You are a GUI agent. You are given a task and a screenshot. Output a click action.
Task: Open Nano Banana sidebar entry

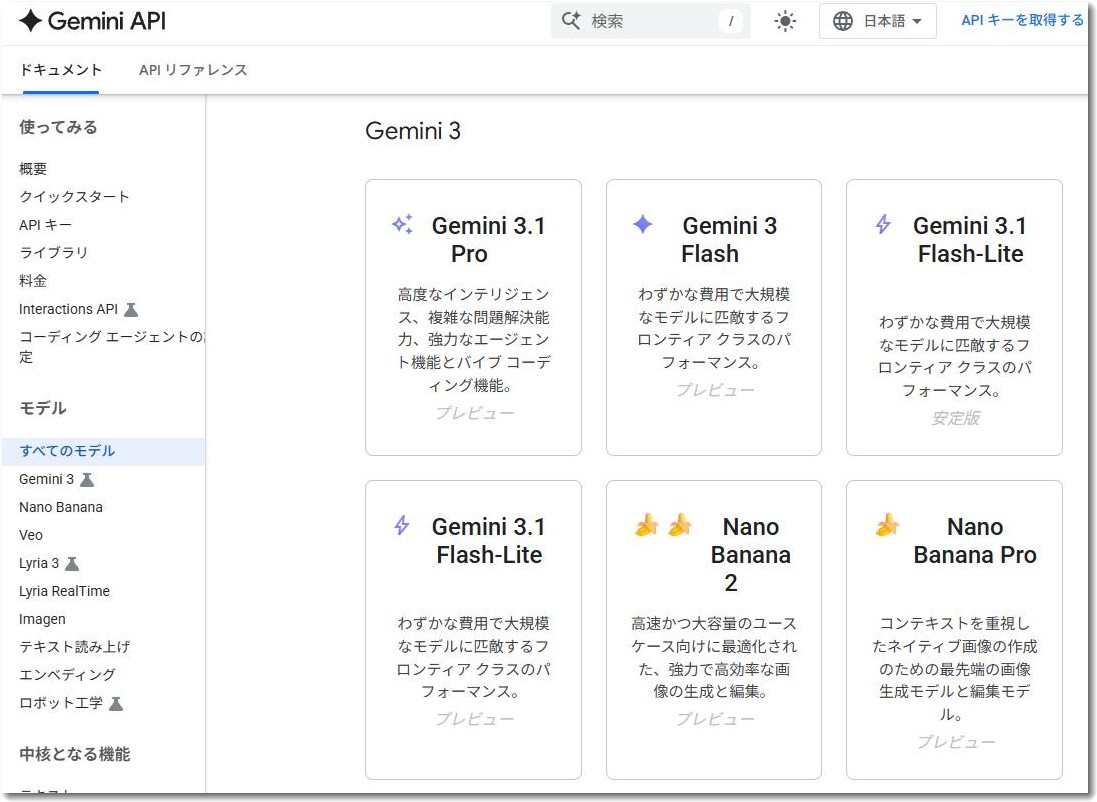pos(61,507)
